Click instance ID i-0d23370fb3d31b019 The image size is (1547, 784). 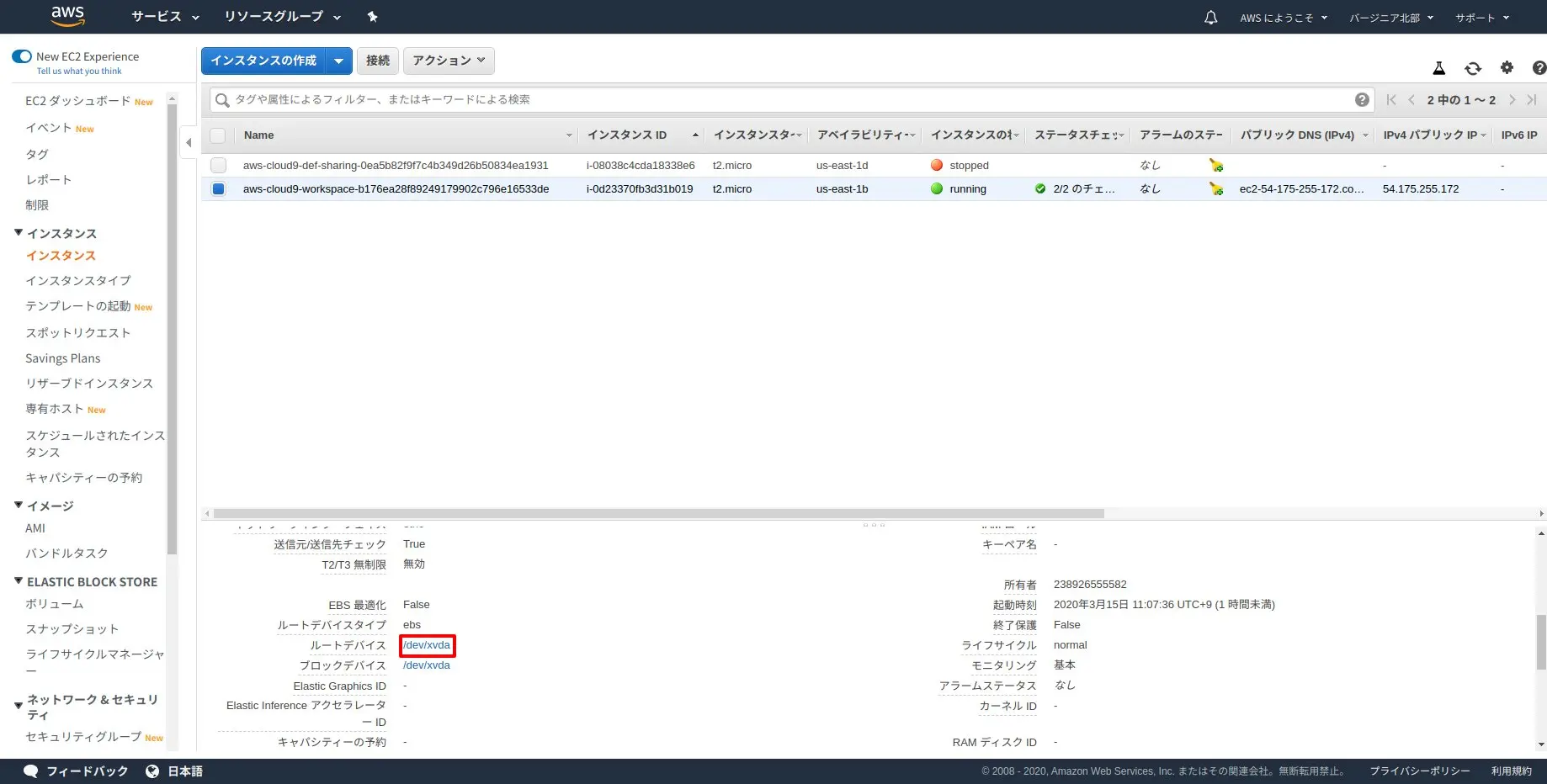pos(640,189)
